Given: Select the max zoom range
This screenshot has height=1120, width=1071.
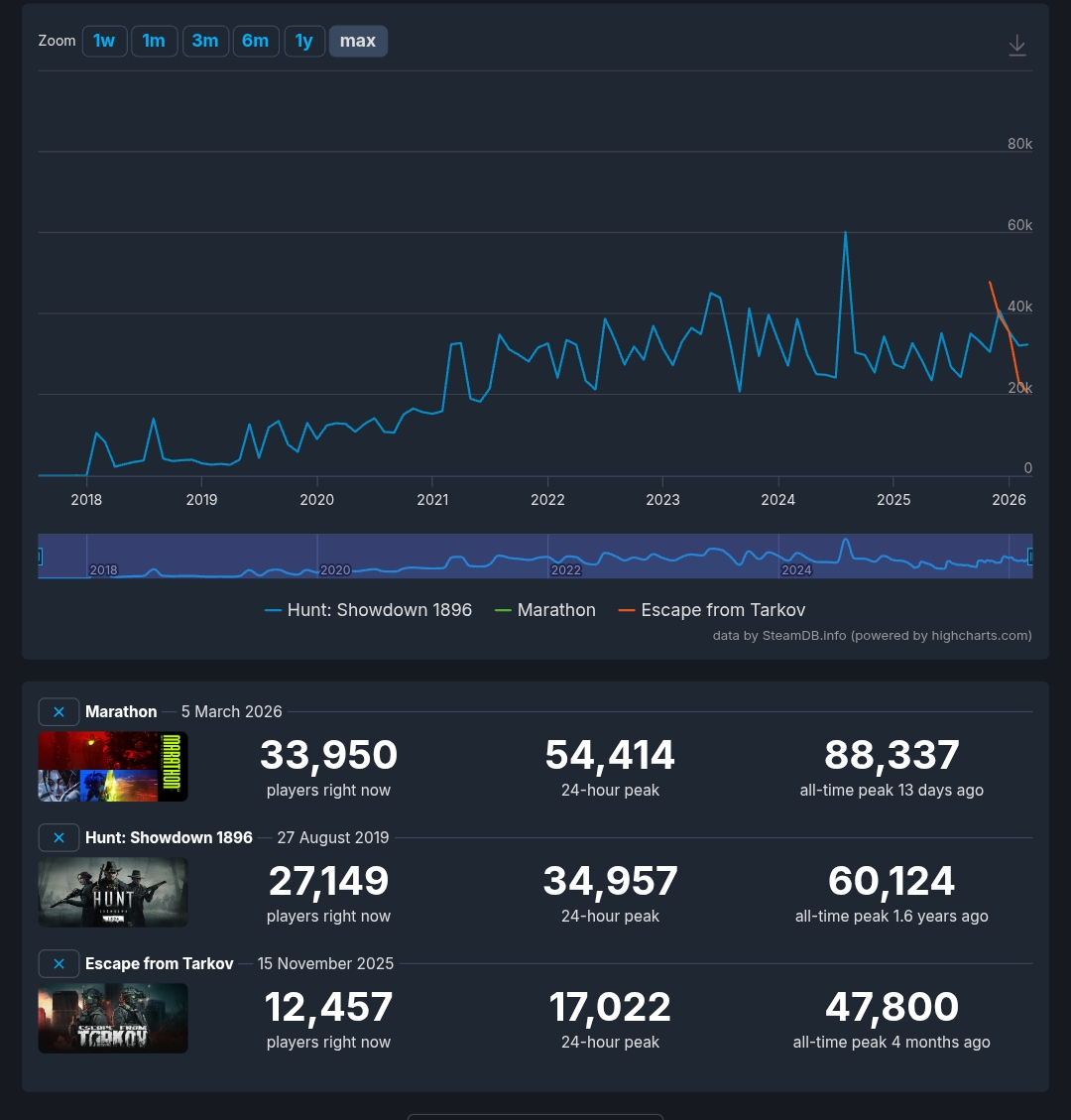Looking at the screenshot, I should pyautogui.click(x=358, y=41).
